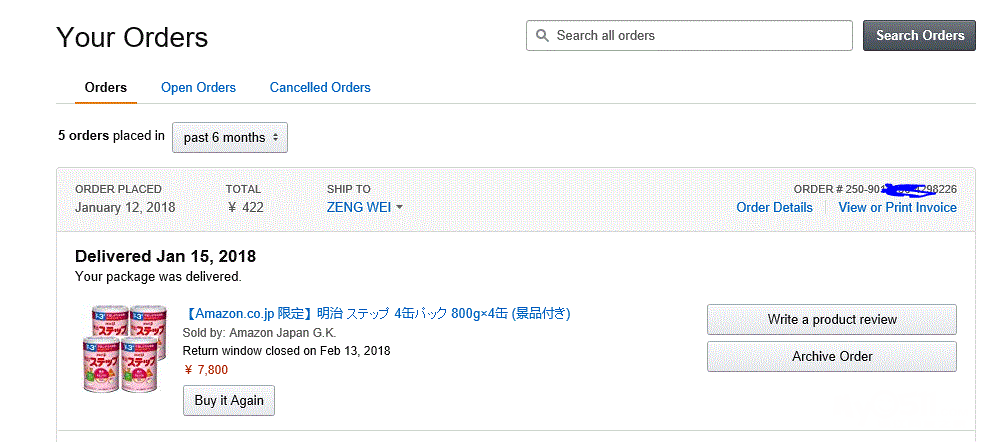Click the ZENG WEI ship-to name
This screenshot has height=442, width=996.
359,208
